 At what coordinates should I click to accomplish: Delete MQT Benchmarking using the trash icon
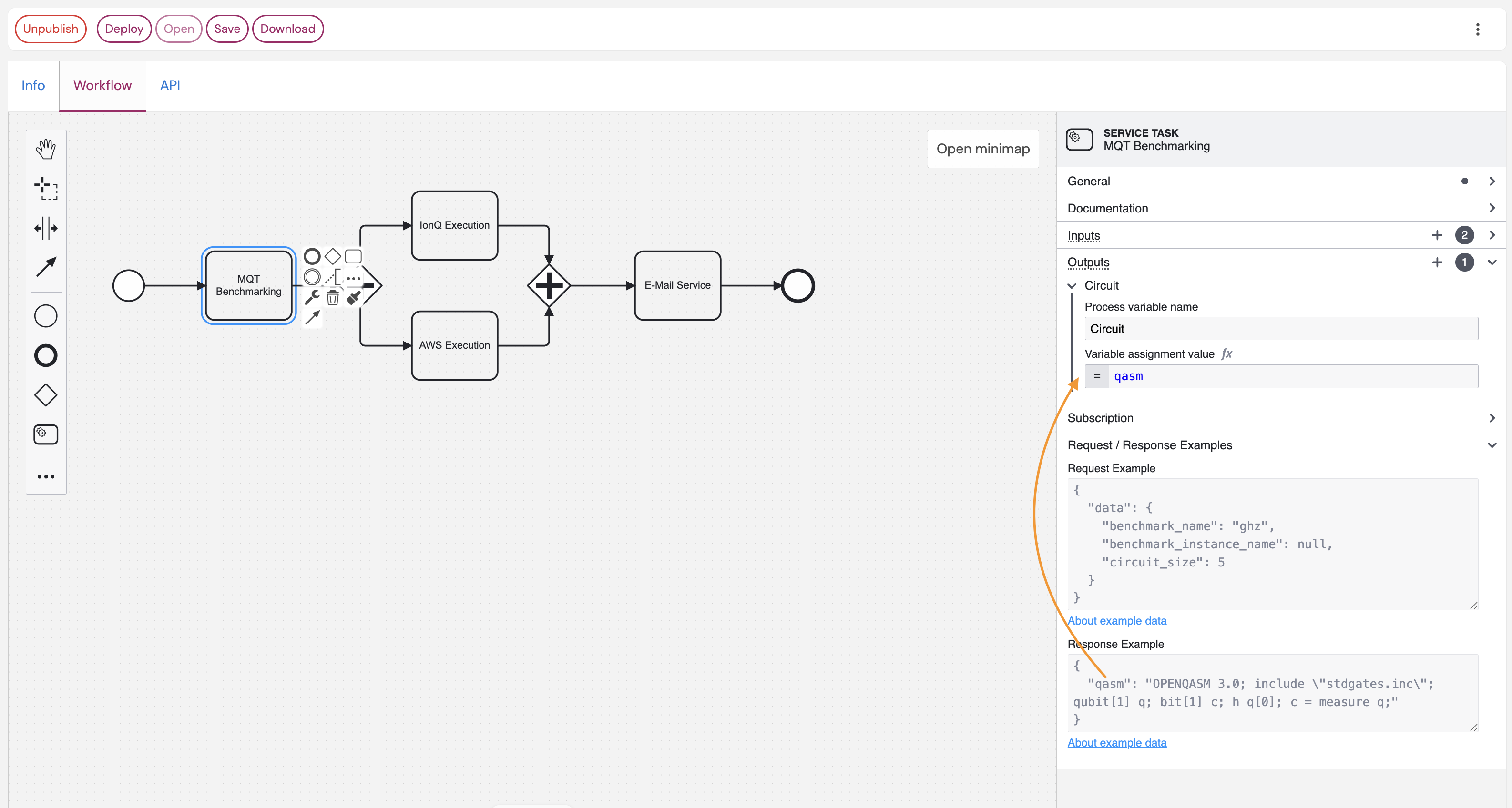click(333, 298)
